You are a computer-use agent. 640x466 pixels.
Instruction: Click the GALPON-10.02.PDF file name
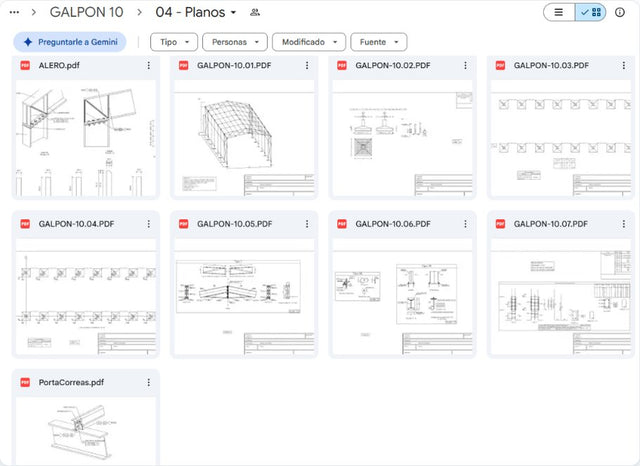(393, 65)
